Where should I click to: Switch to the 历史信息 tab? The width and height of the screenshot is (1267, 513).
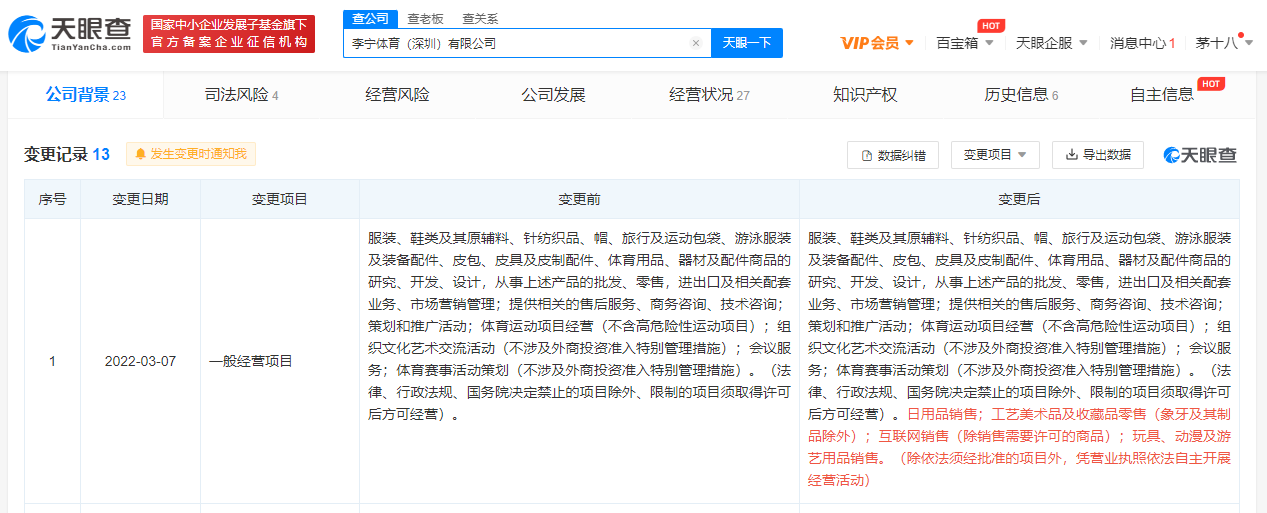[x=1021, y=95]
